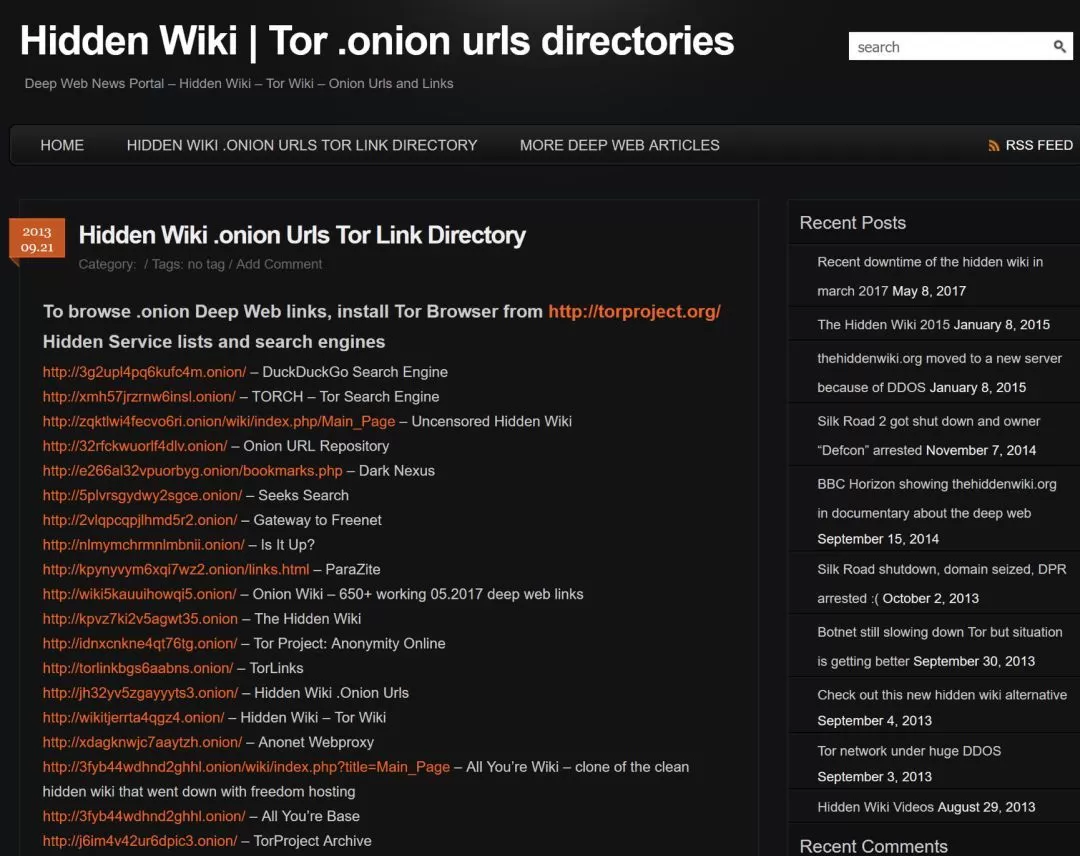Open the Uncensored Hidden Wiki onion link
This screenshot has width=1080, height=856.
219,421
